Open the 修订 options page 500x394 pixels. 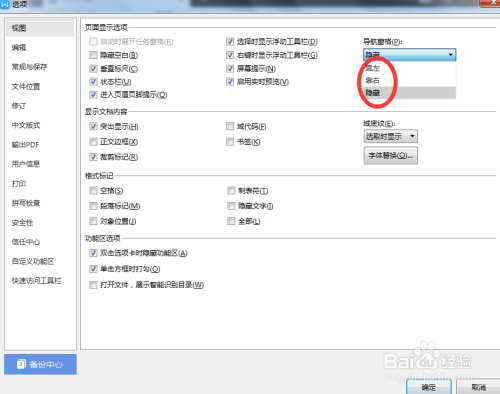point(19,106)
